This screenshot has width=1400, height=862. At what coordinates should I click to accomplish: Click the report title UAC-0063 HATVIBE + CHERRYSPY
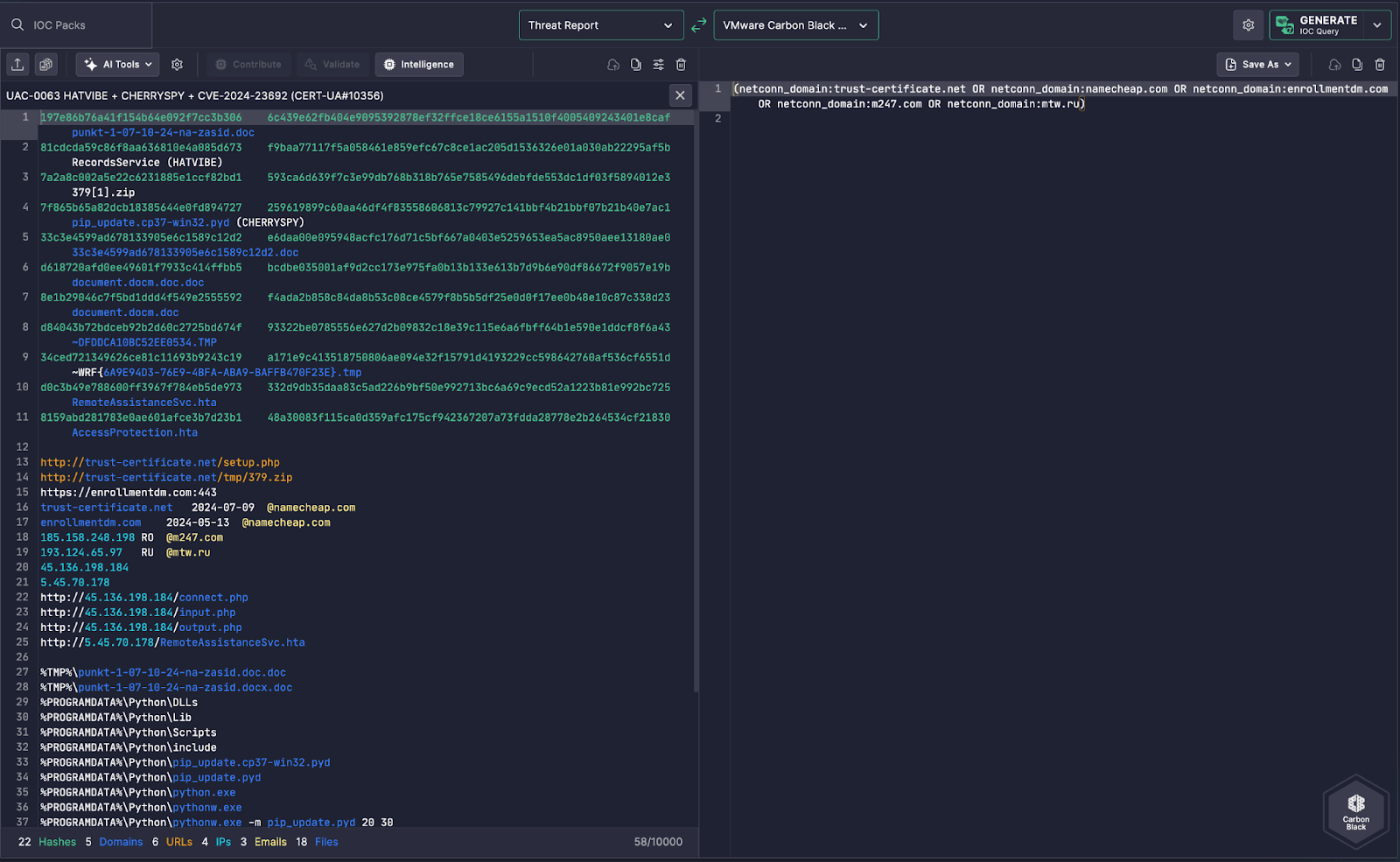pos(194,95)
